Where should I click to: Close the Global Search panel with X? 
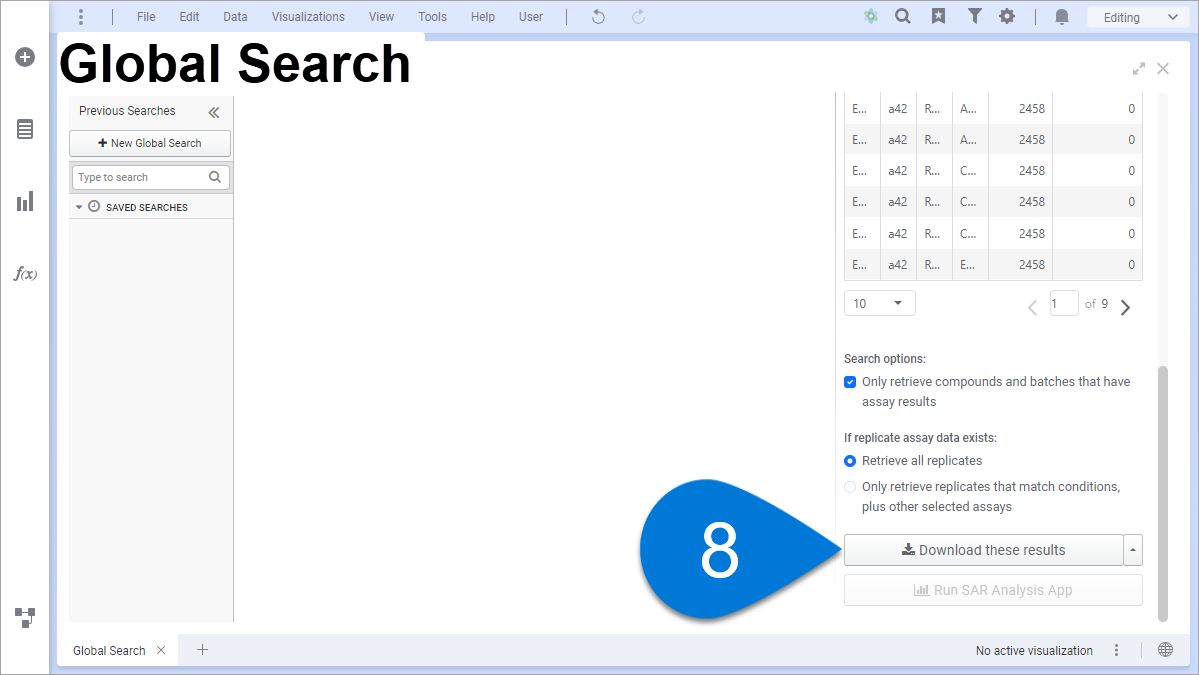[1163, 69]
